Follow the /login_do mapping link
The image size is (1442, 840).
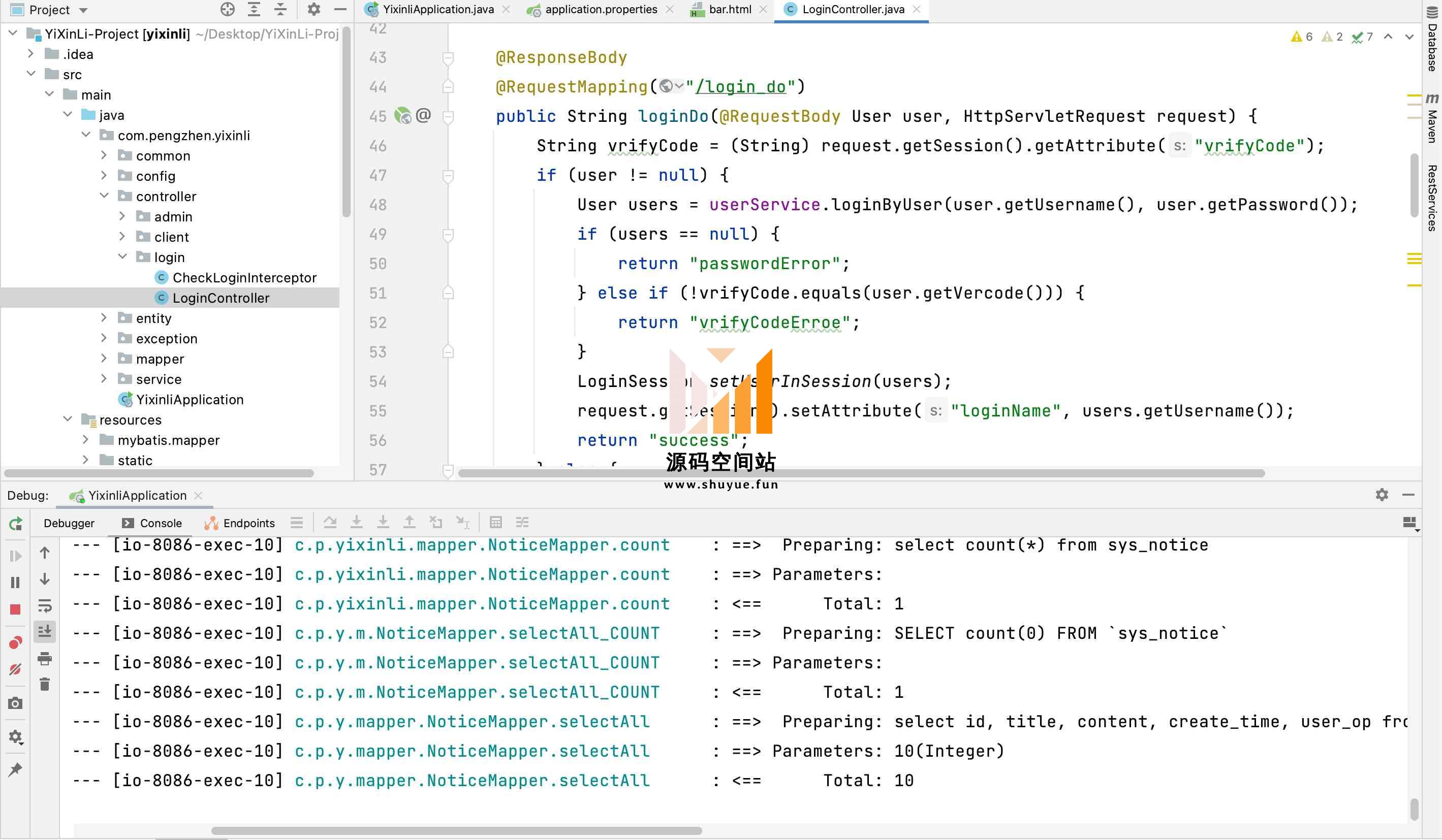(742, 87)
